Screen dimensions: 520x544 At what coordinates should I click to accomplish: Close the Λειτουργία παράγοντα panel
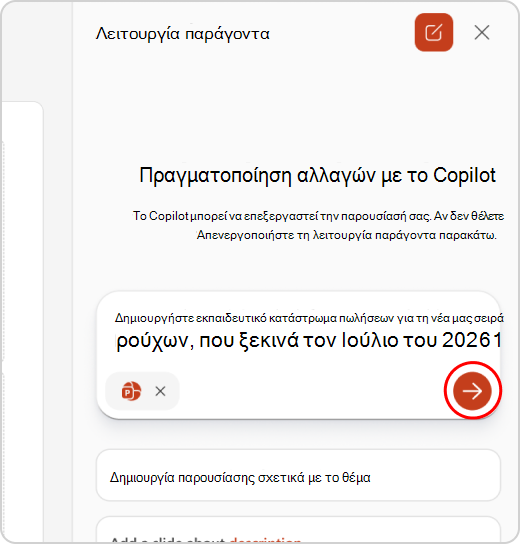click(x=482, y=33)
